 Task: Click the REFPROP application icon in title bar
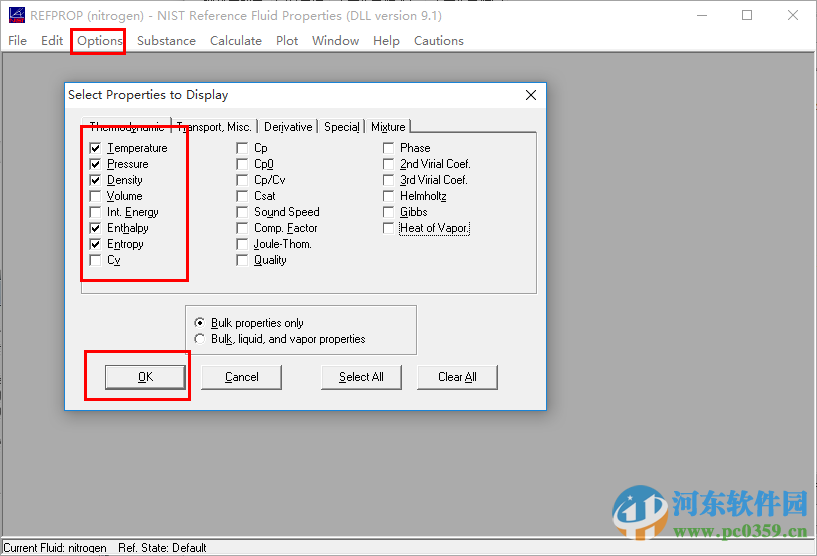coord(17,15)
